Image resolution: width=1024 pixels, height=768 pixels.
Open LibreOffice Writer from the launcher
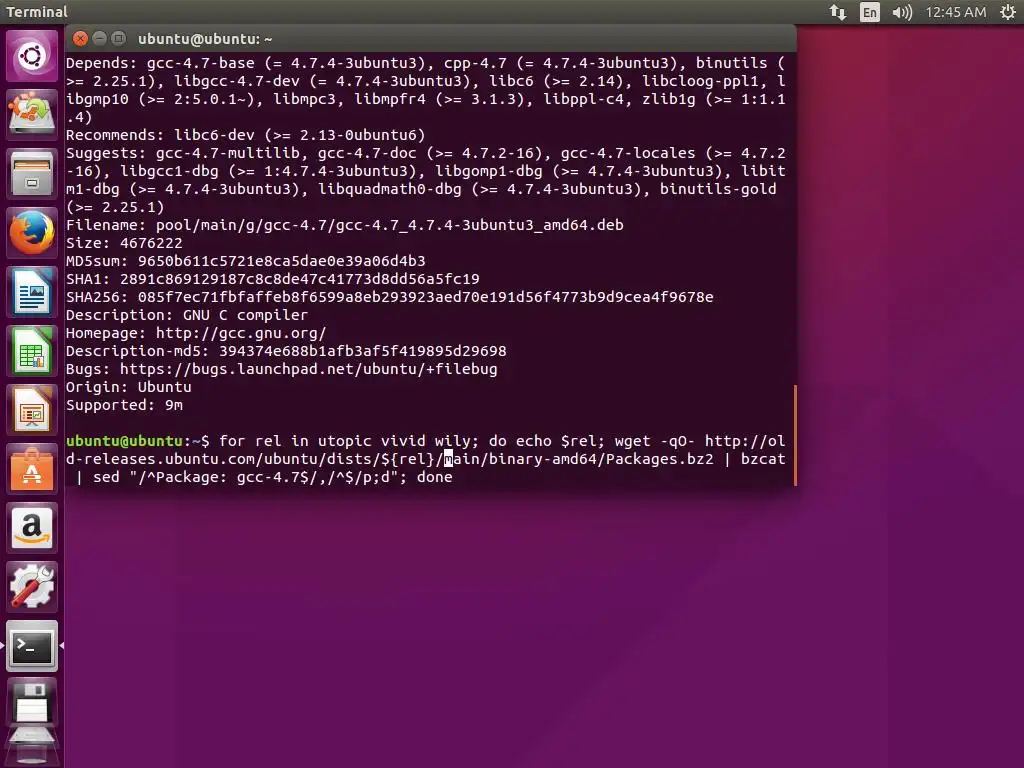[31, 292]
